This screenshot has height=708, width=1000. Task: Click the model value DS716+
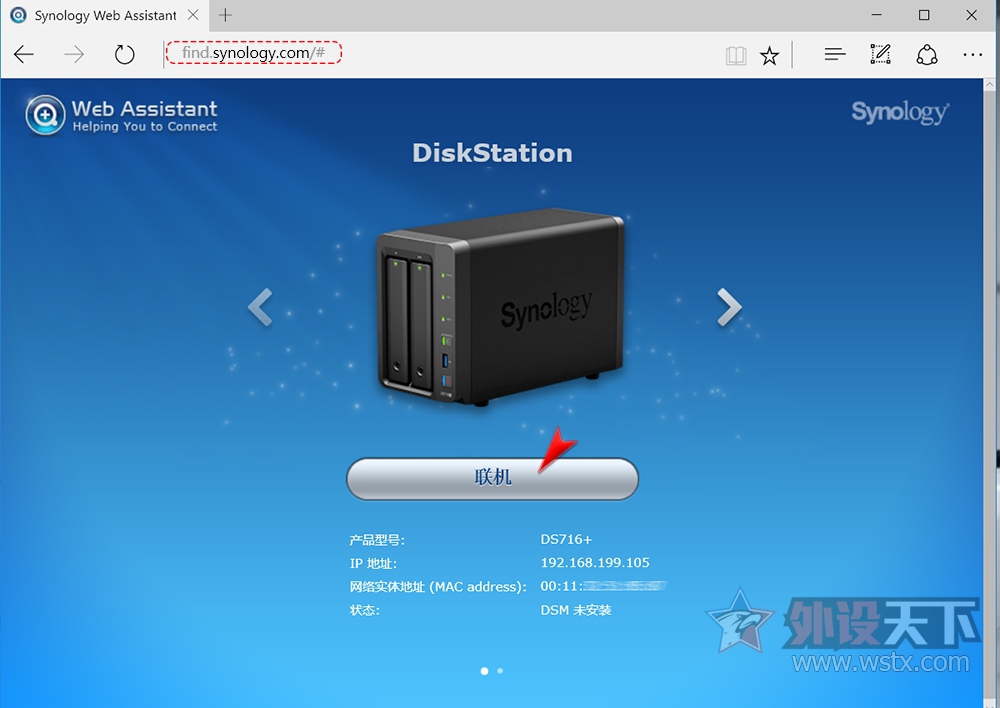coord(566,539)
